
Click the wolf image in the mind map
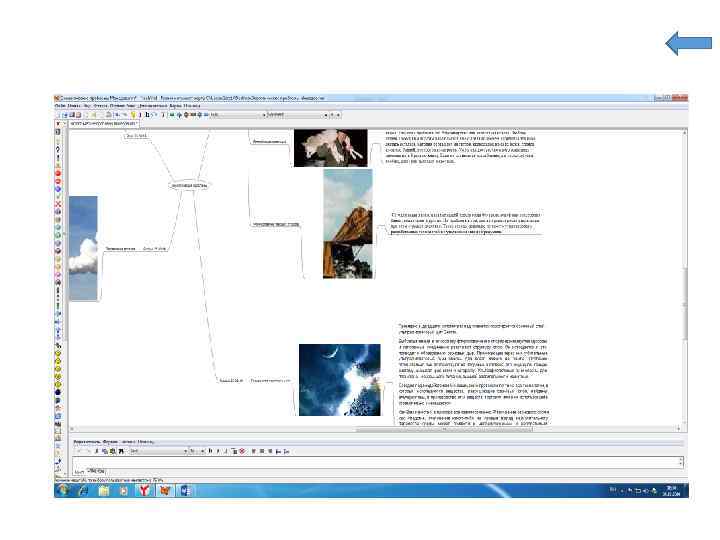pos(331,148)
